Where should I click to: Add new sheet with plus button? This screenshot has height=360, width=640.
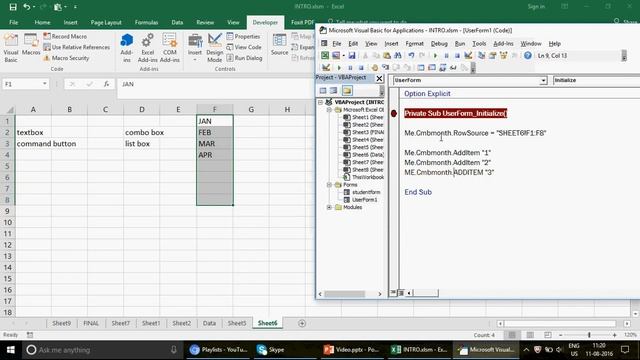click(x=302, y=323)
